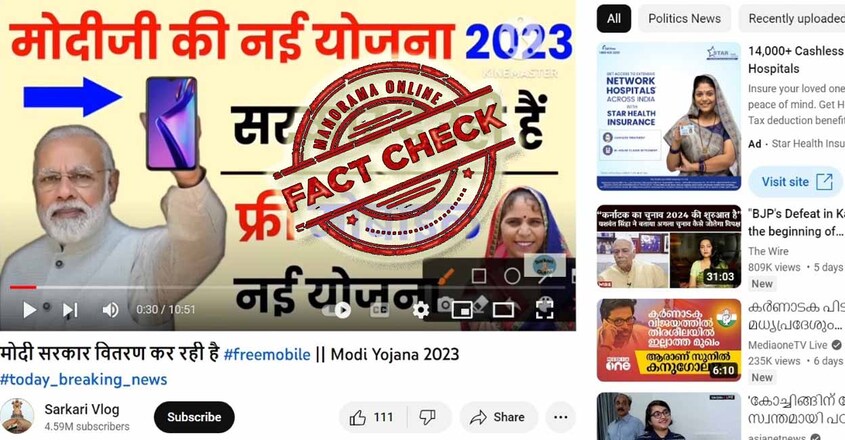
Task: Mute the video volume
Action: 110,310
